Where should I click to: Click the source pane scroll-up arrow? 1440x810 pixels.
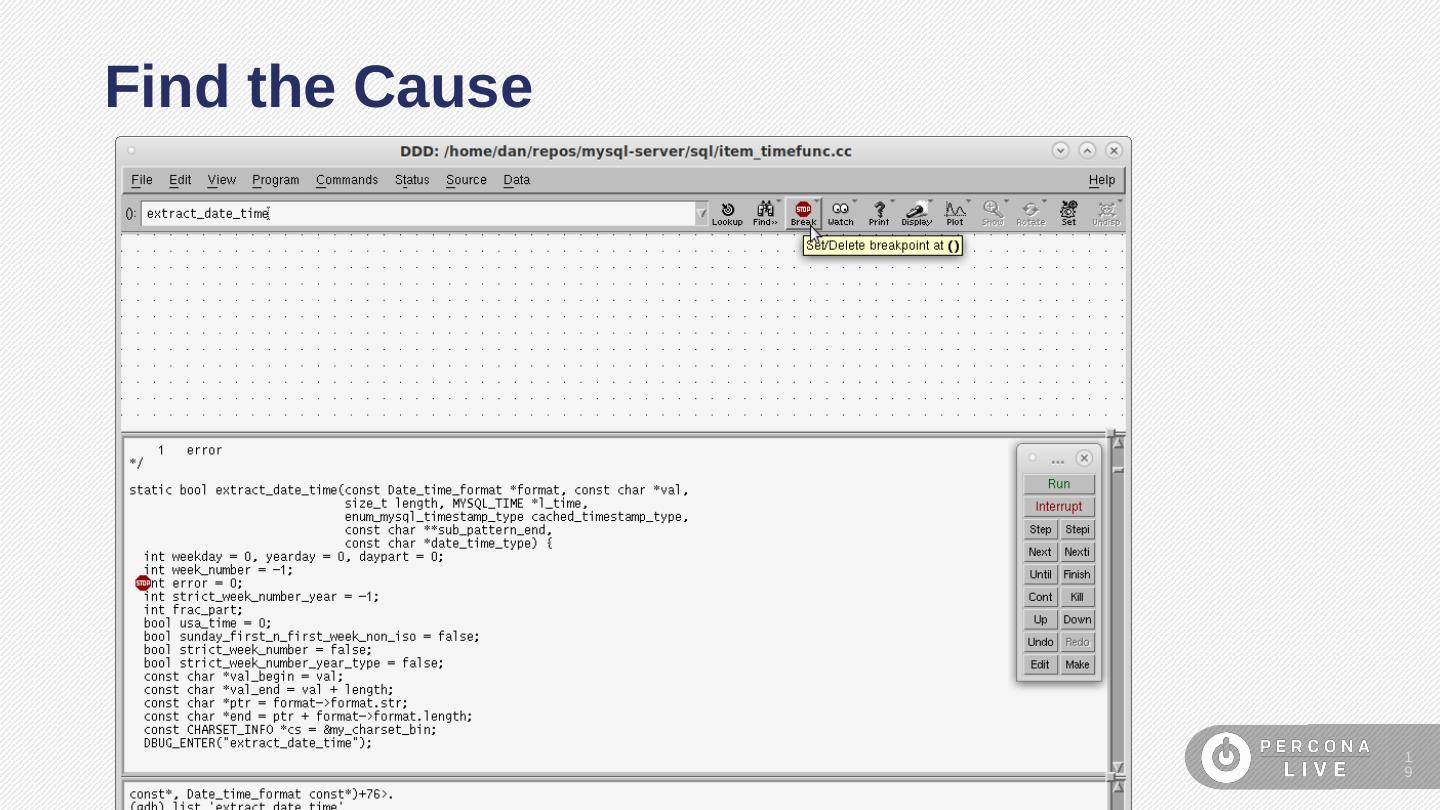(x=1118, y=442)
